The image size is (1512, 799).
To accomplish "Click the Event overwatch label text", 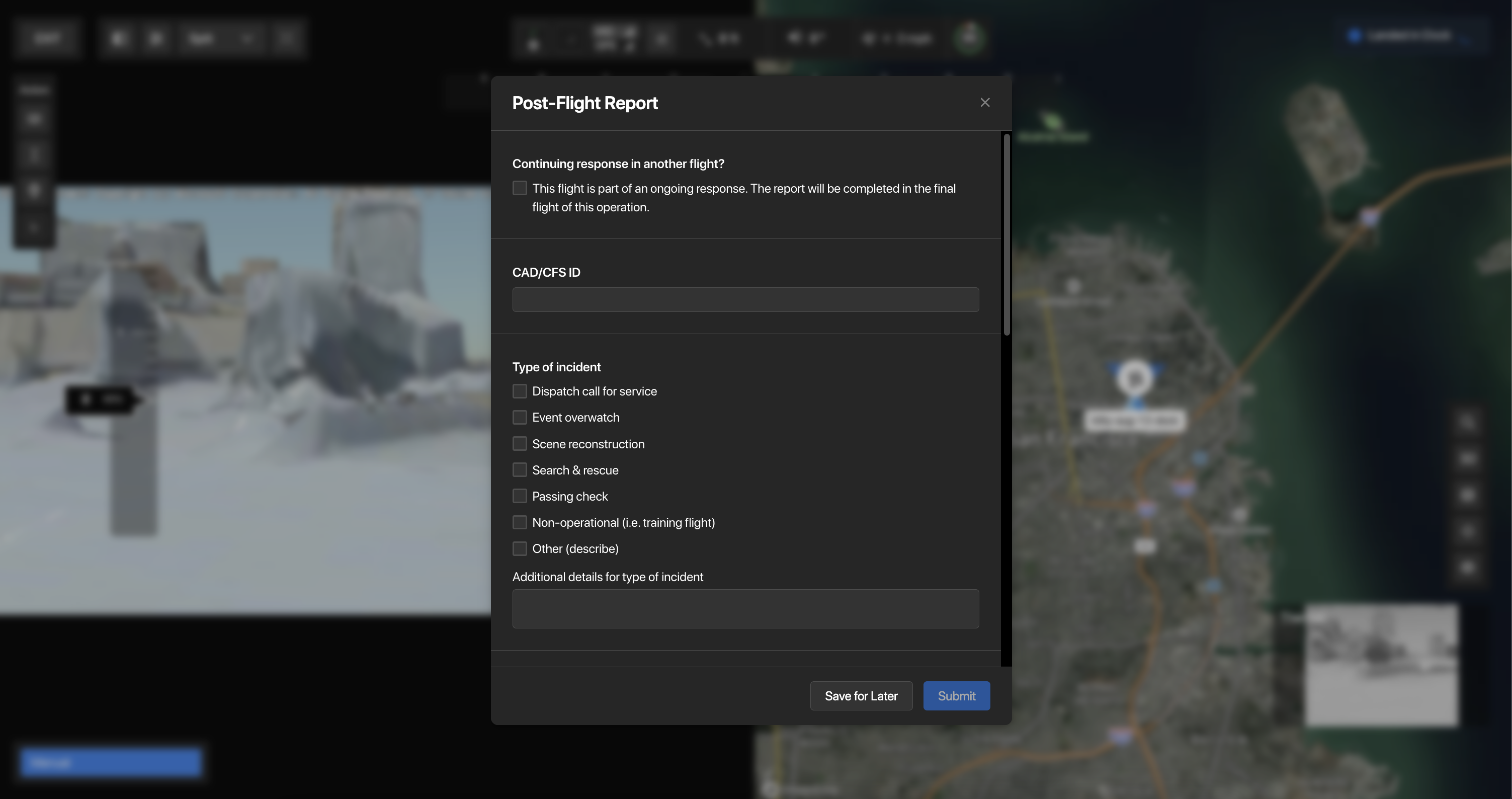I will pos(576,418).
